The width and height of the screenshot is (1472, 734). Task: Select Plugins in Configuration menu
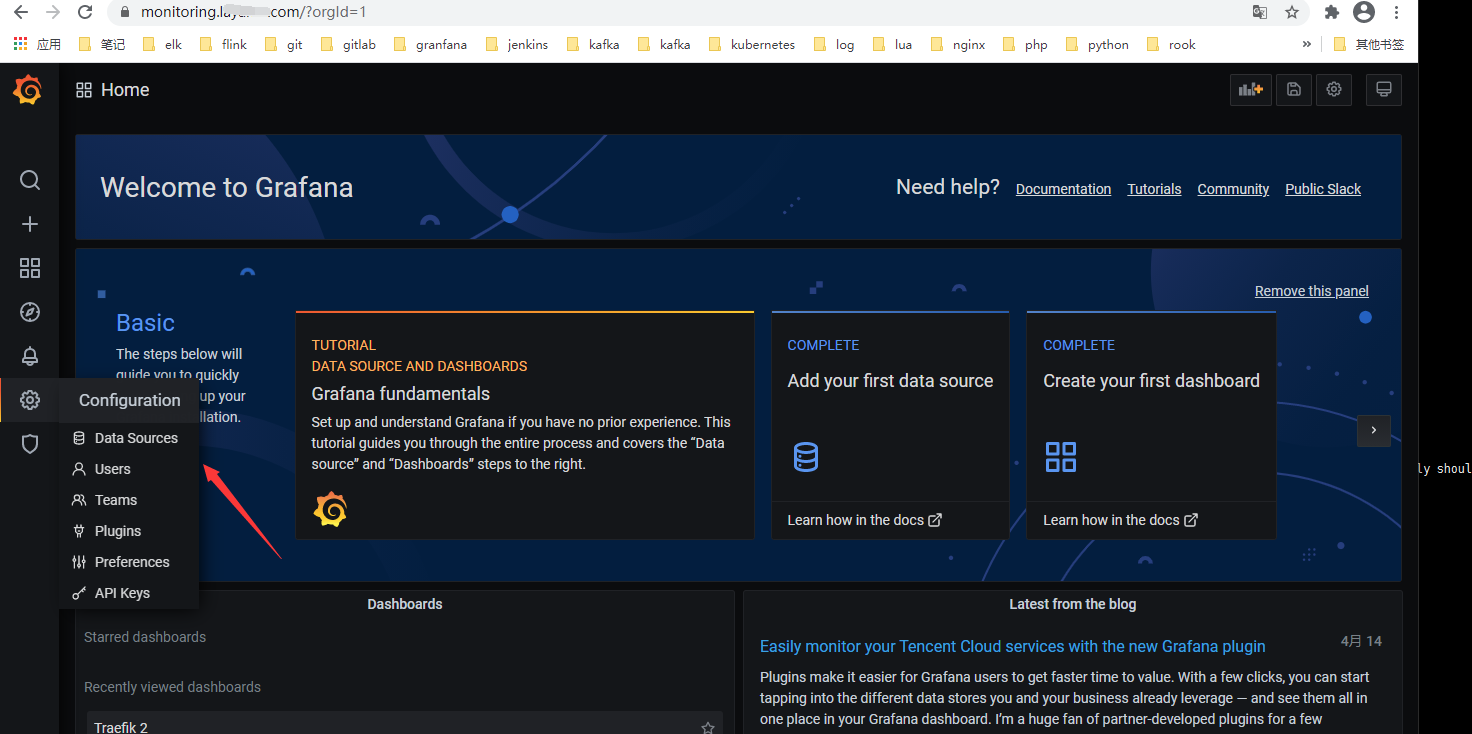129,531
